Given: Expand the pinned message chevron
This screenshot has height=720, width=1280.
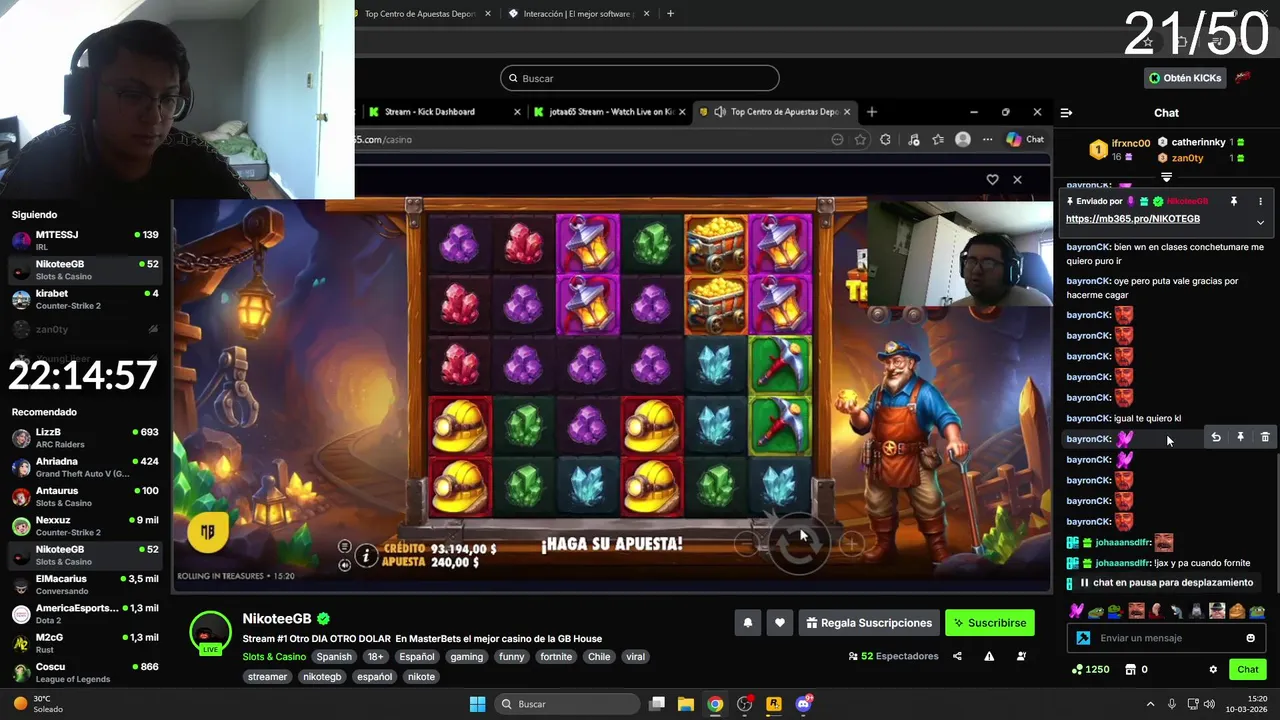Looking at the screenshot, I should coord(1260,222).
